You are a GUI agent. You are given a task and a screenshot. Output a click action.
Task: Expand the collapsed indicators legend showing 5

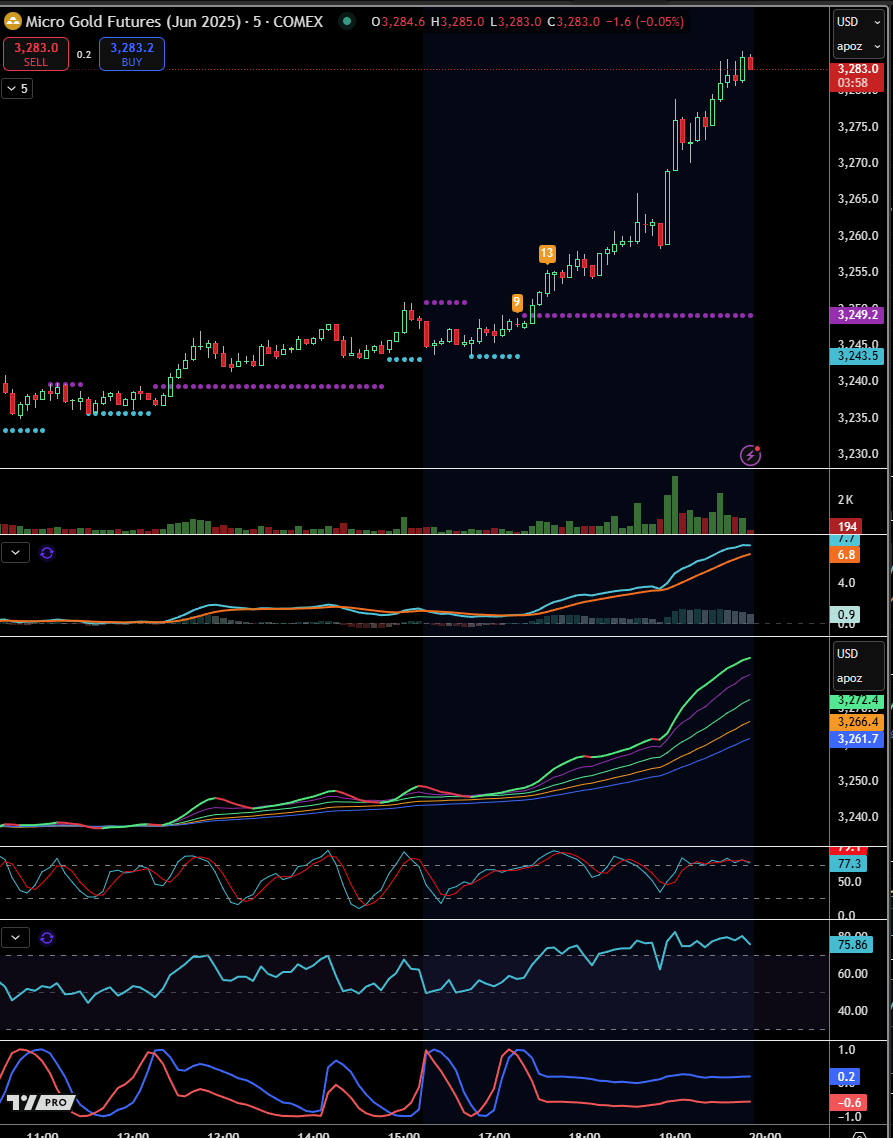[x=17, y=89]
